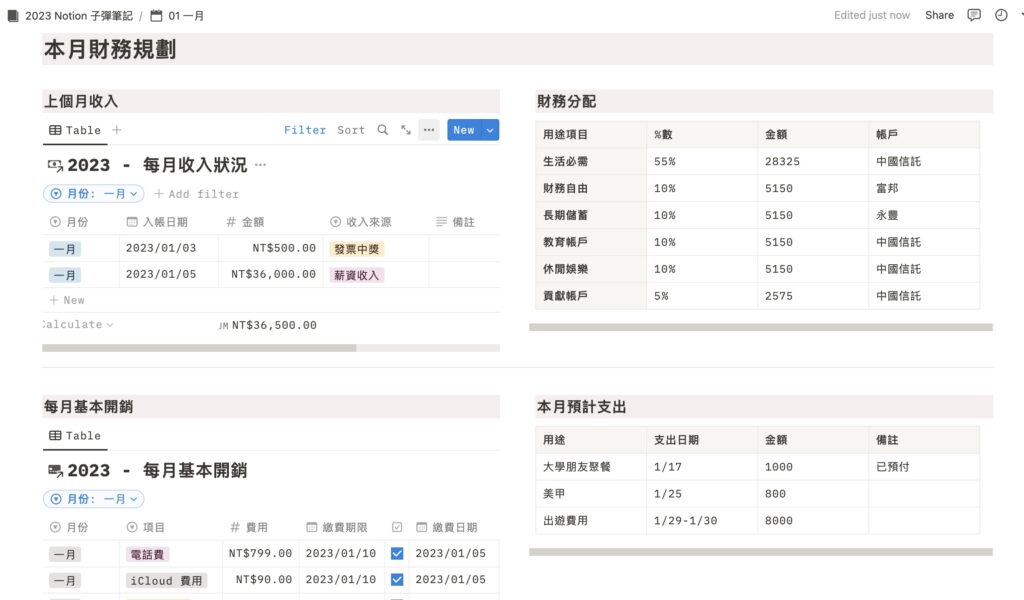Uncheck the iCloud 費用 paid checkbox

point(397,580)
